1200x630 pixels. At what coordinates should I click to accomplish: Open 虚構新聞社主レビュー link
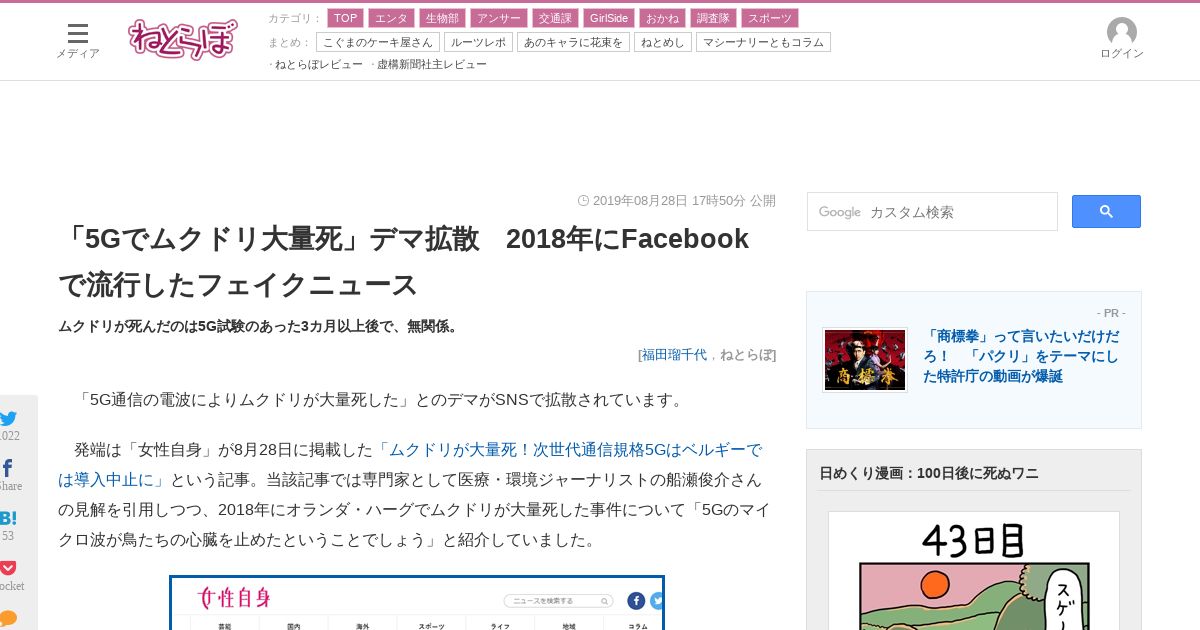432,64
